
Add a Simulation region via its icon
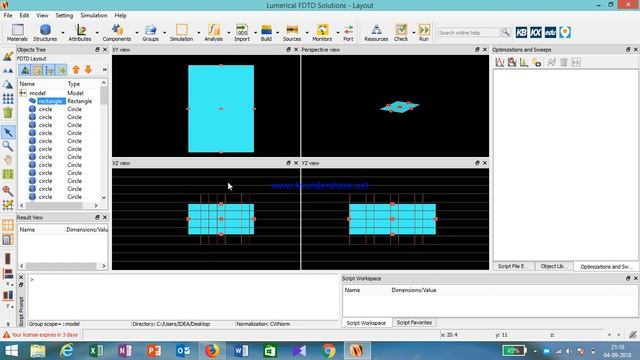click(x=182, y=32)
